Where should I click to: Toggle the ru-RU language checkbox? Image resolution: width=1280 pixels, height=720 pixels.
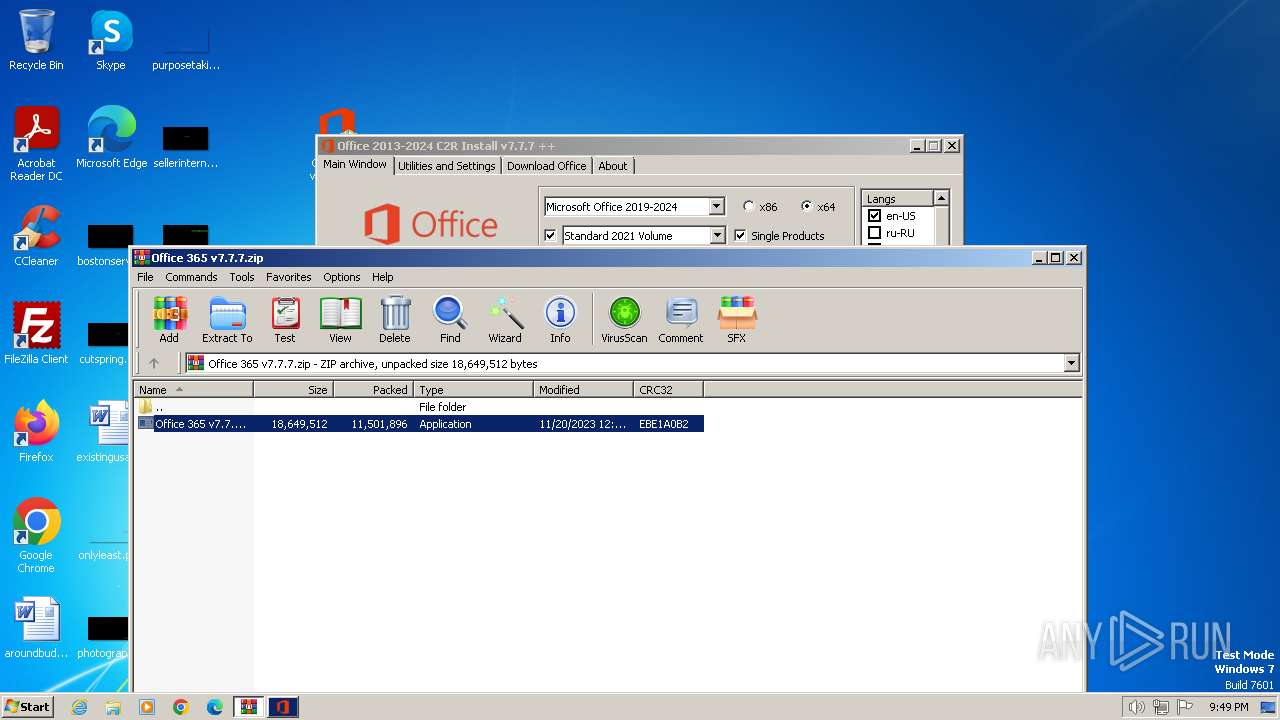tap(874, 233)
